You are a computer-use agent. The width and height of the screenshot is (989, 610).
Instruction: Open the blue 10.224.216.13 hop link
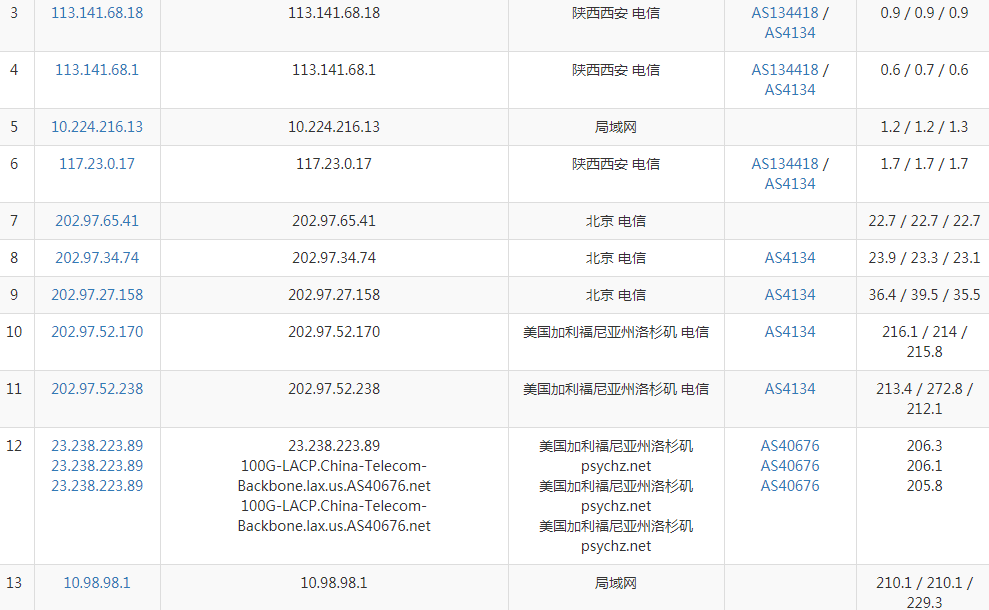(x=97, y=127)
